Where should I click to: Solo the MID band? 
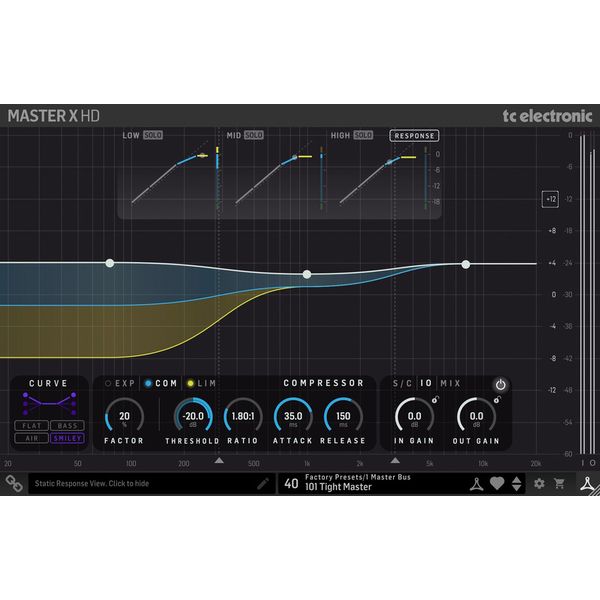pos(254,135)
